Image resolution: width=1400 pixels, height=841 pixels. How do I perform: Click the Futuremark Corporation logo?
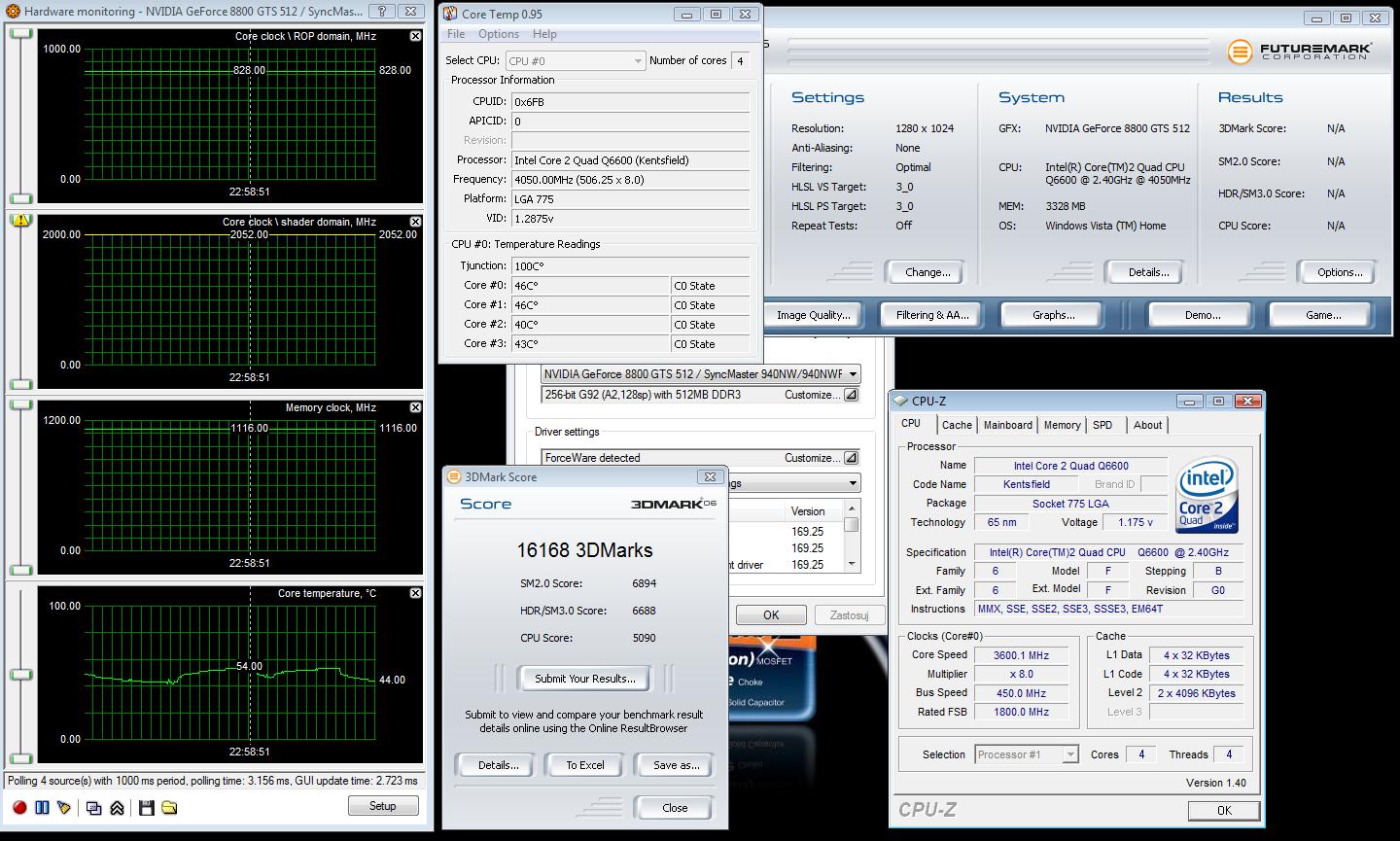[1299, 51]
